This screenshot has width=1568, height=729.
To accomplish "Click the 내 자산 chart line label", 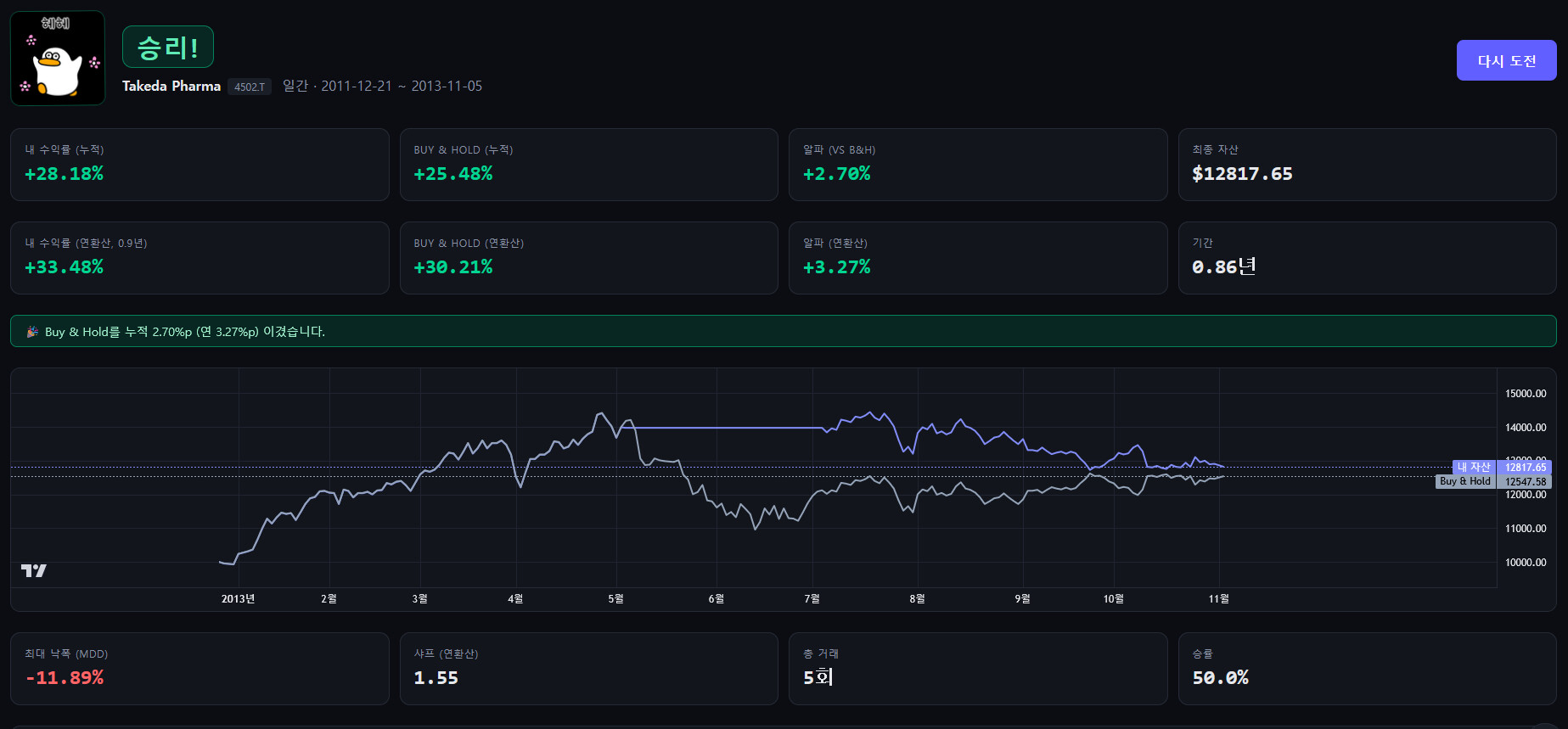I will click(1474, 467).
